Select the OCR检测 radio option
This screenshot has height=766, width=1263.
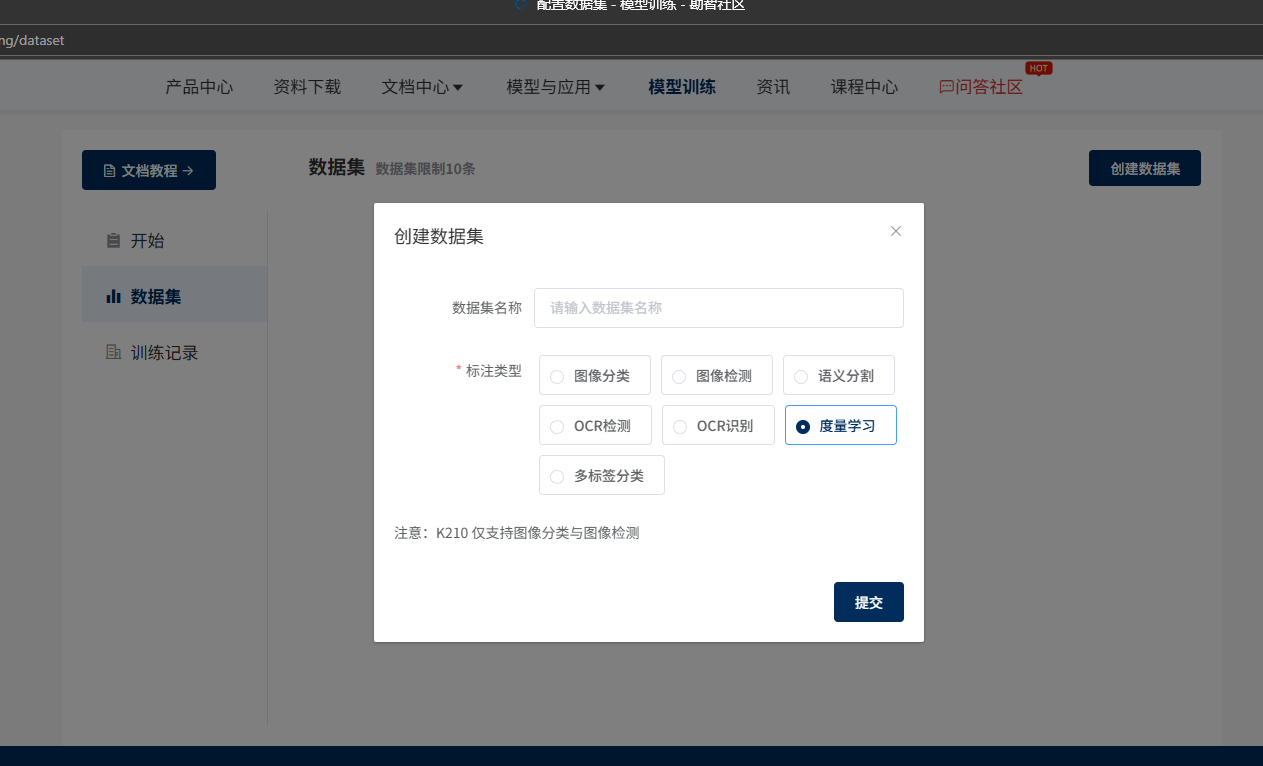coord(557,426)
